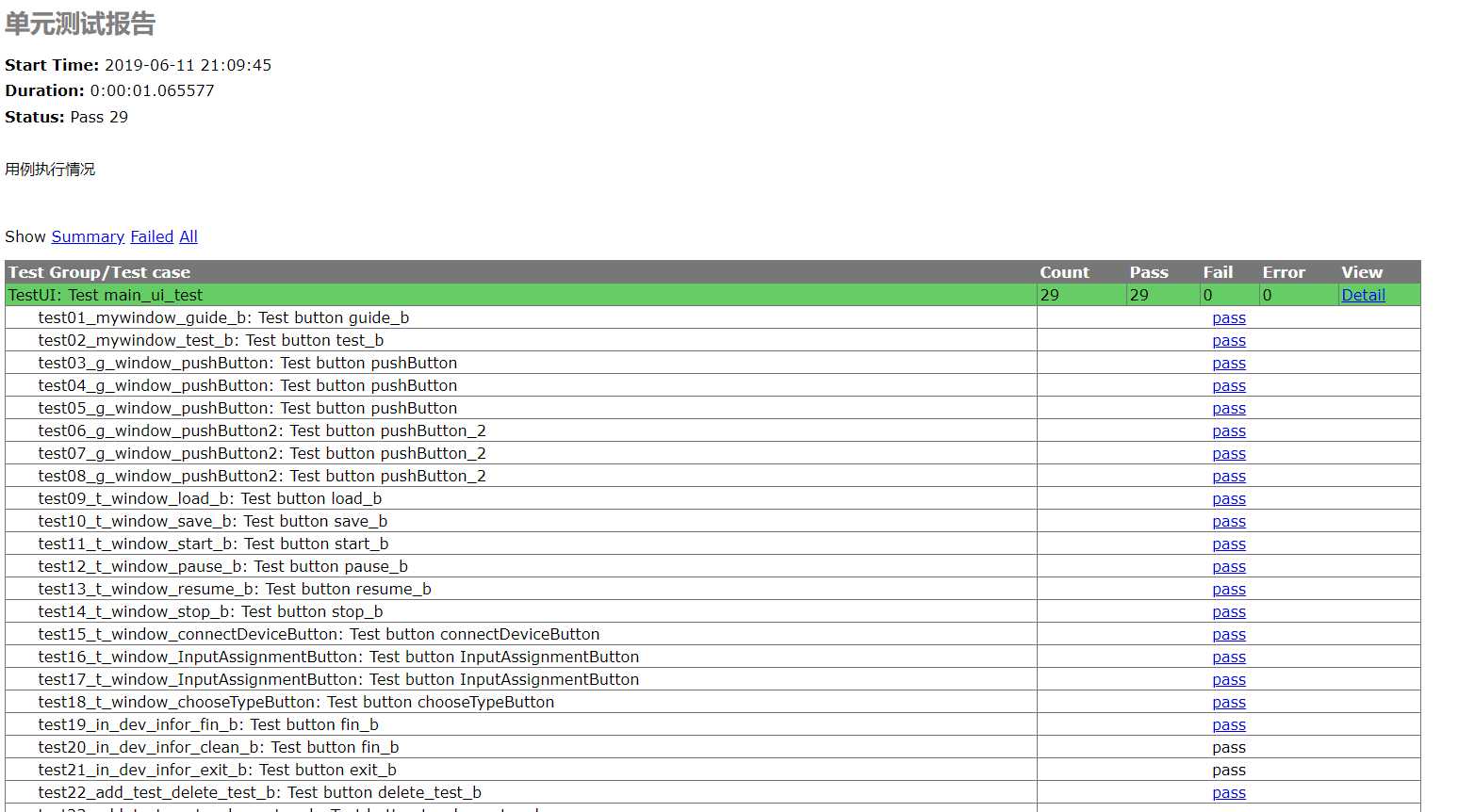View pass output of test13_t_window_resume_b
This screenshot has height=812, width=1458.
pos(1229,589)
